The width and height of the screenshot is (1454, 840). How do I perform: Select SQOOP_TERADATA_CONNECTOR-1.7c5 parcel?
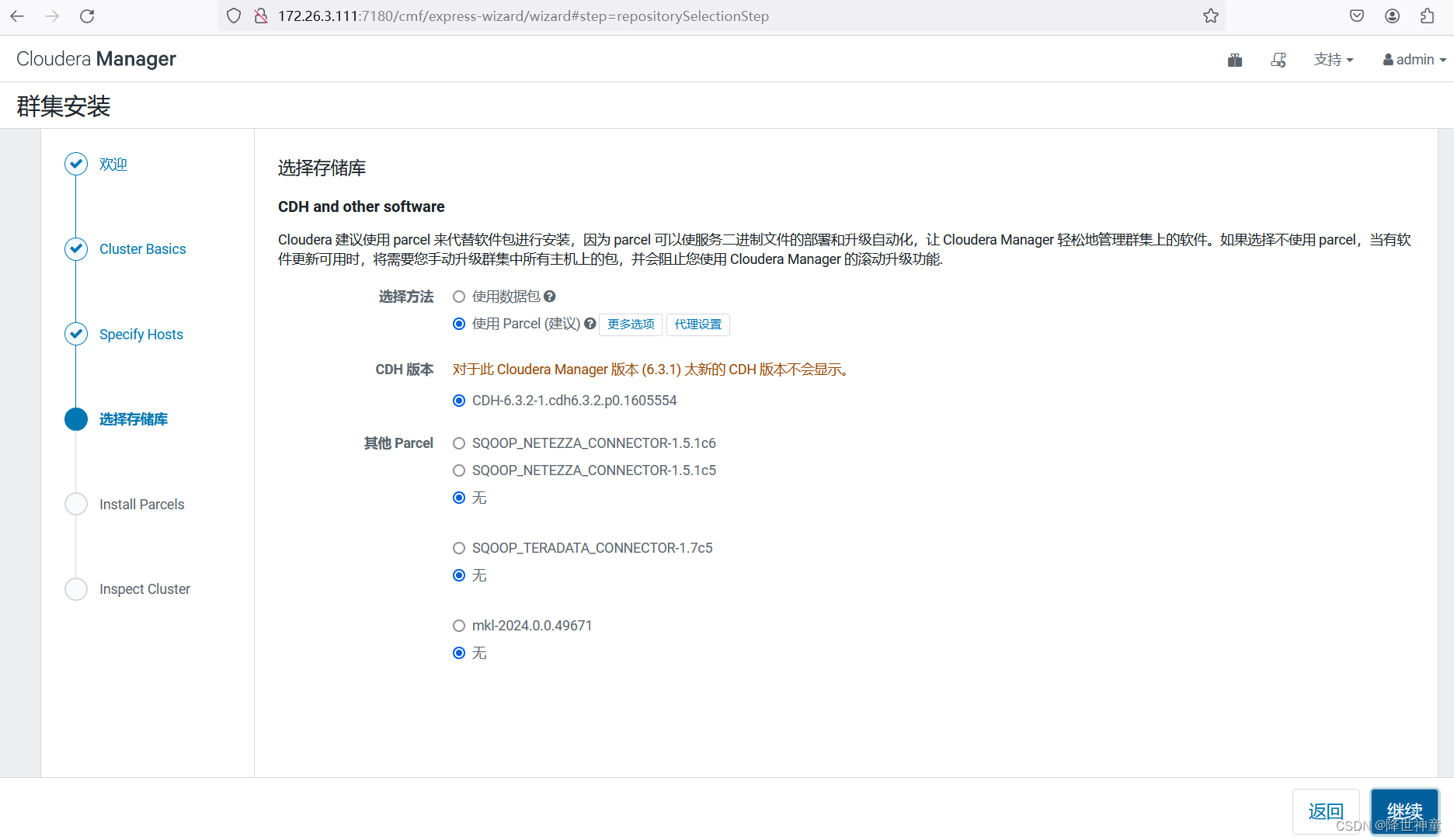click(x=458, y=547)
